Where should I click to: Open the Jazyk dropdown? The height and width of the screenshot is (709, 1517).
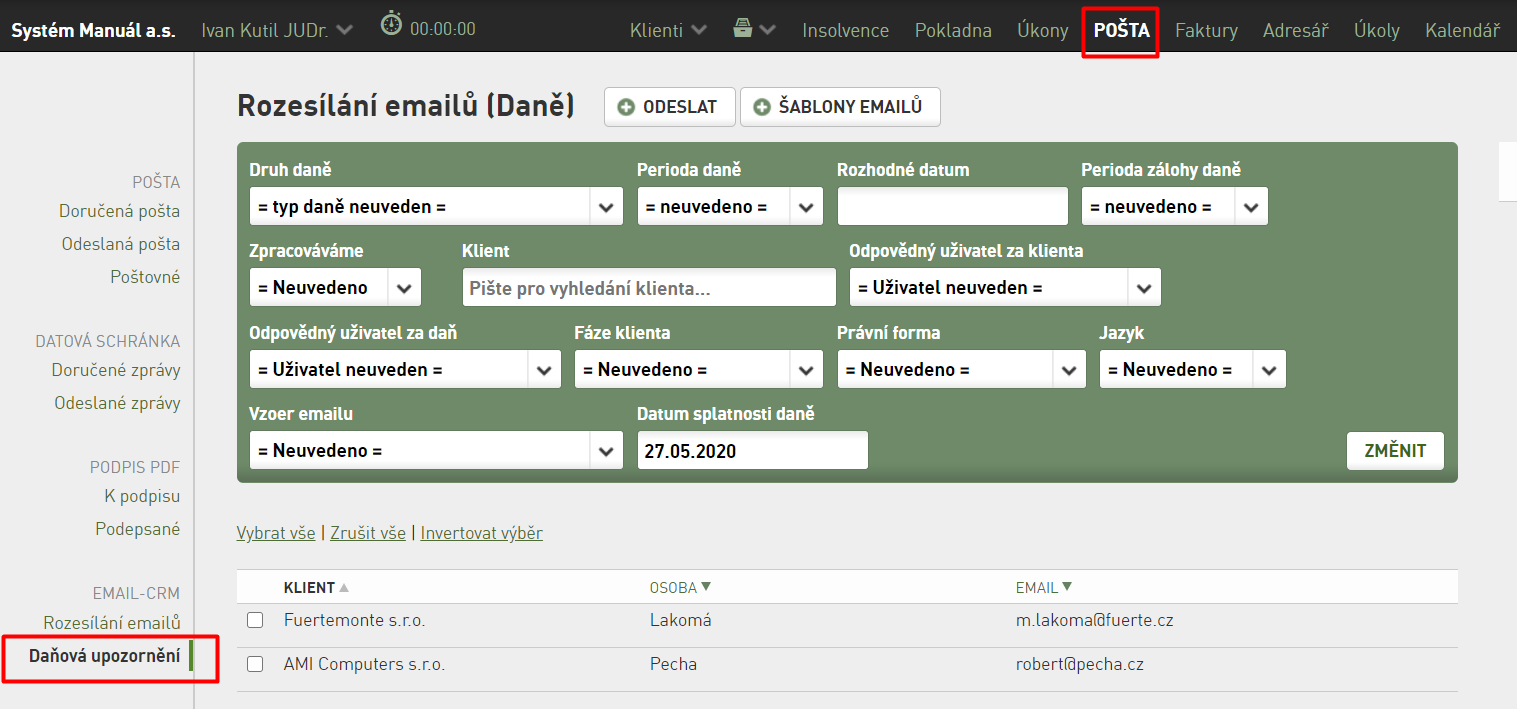[1192, 369]
